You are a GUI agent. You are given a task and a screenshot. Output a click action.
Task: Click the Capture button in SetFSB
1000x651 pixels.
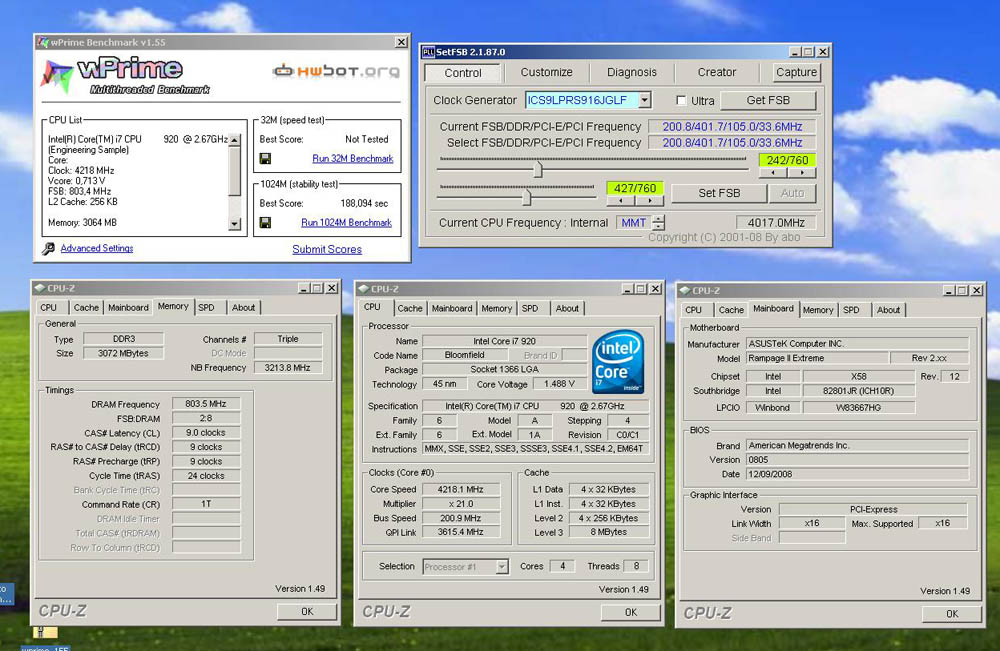coord(796,73)
